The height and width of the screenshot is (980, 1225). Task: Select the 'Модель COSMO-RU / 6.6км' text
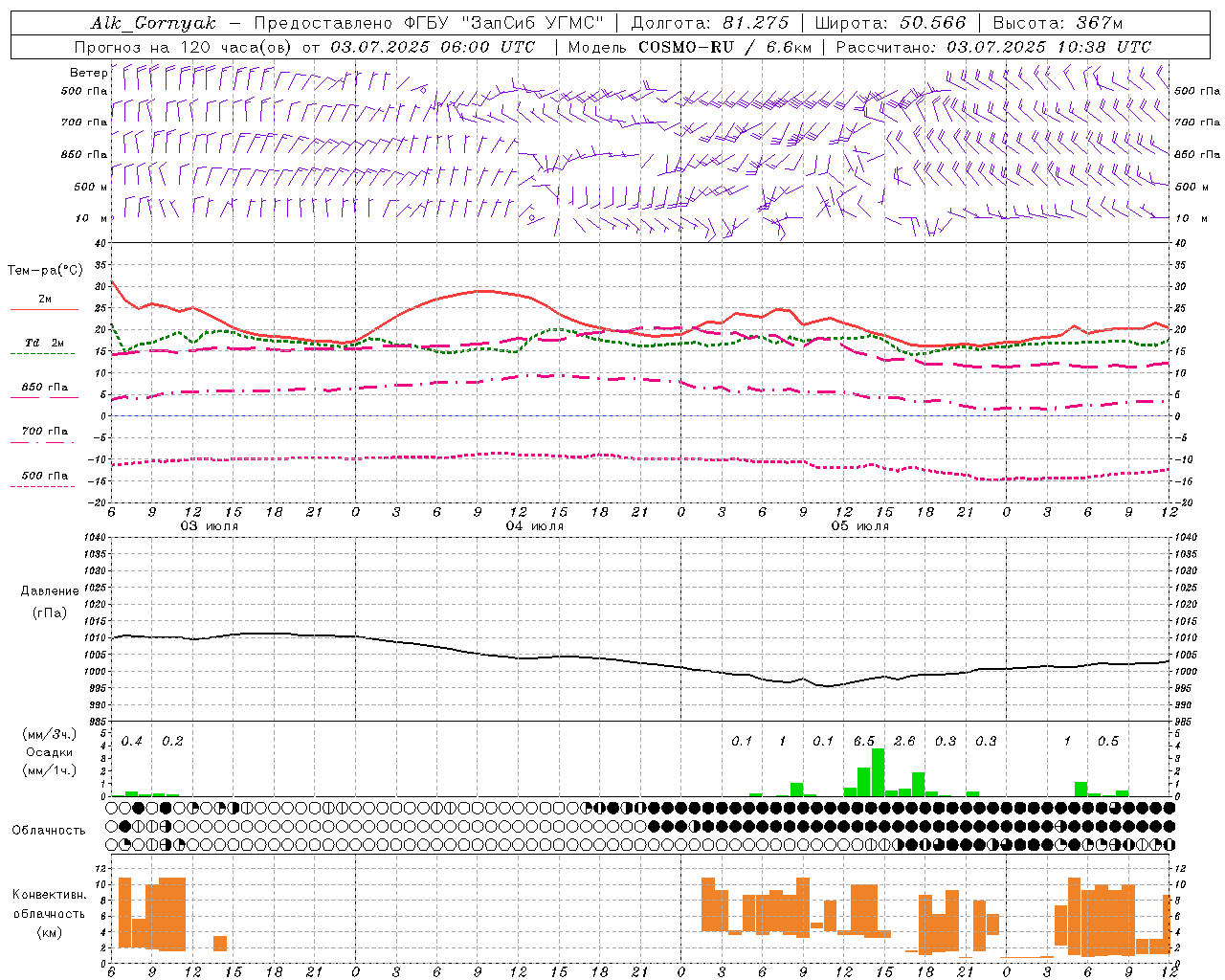[690, 47]
